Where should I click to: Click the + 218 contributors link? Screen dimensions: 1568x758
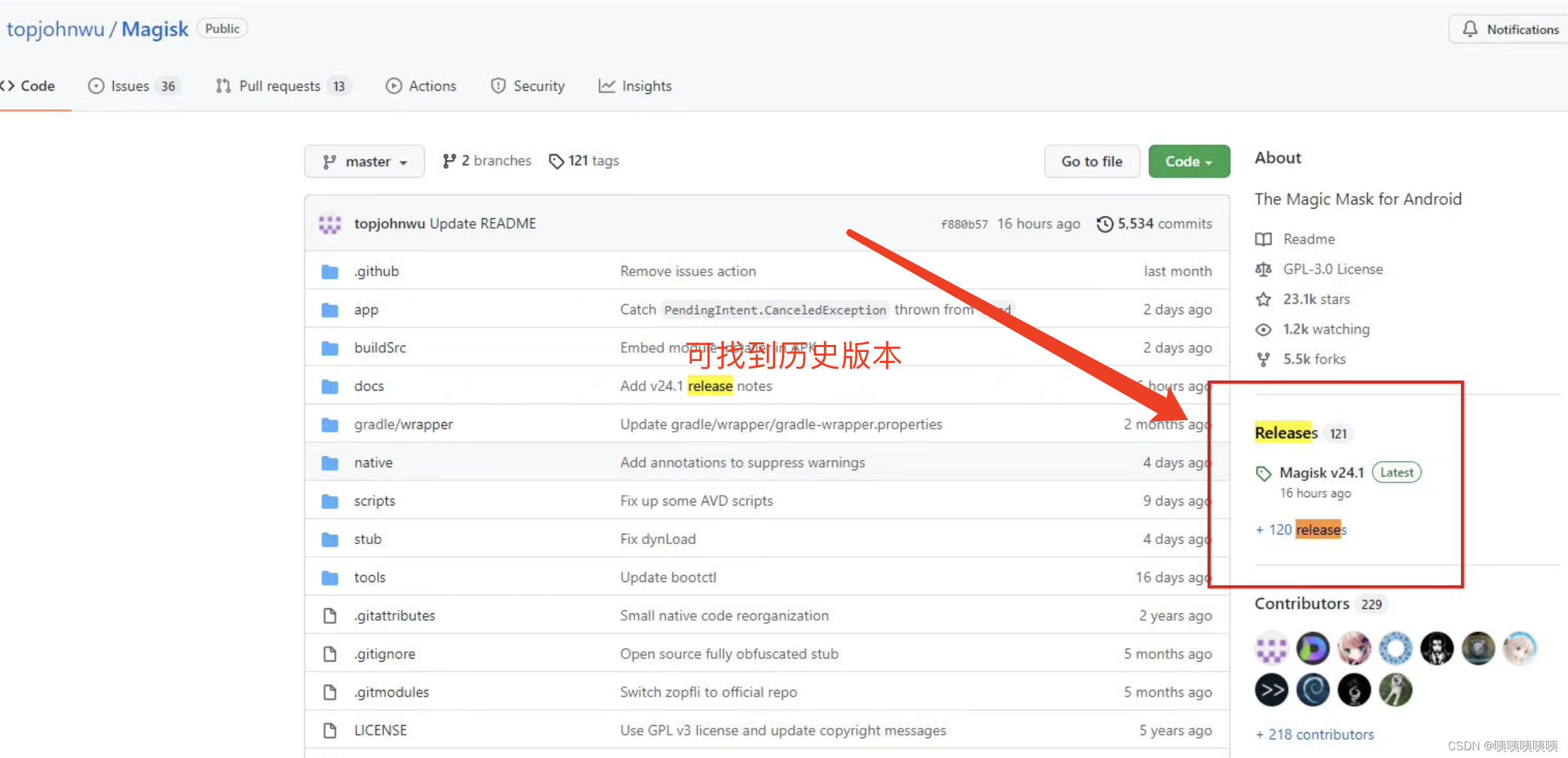pyautogui.click(x=1314, y=734)
